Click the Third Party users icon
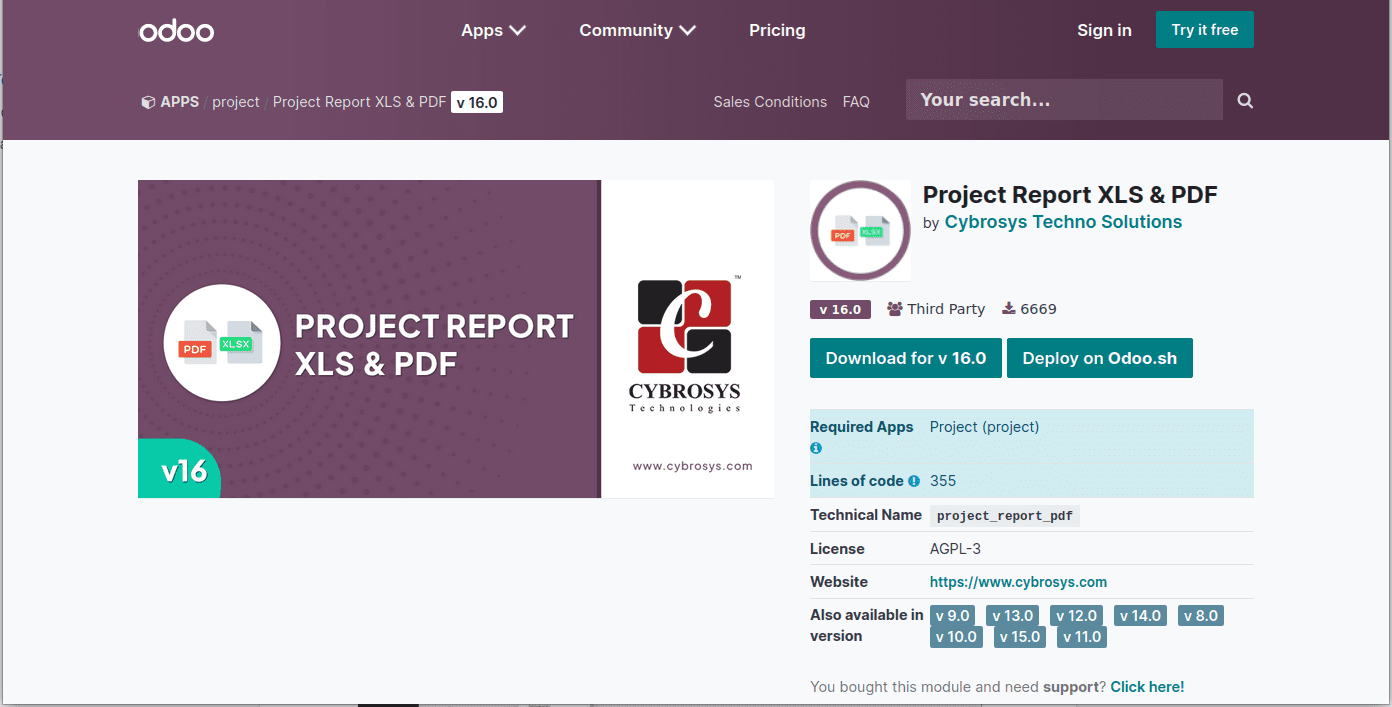Image resolution: width=1392 pixels, height=707 pixels. coord(895,309)
